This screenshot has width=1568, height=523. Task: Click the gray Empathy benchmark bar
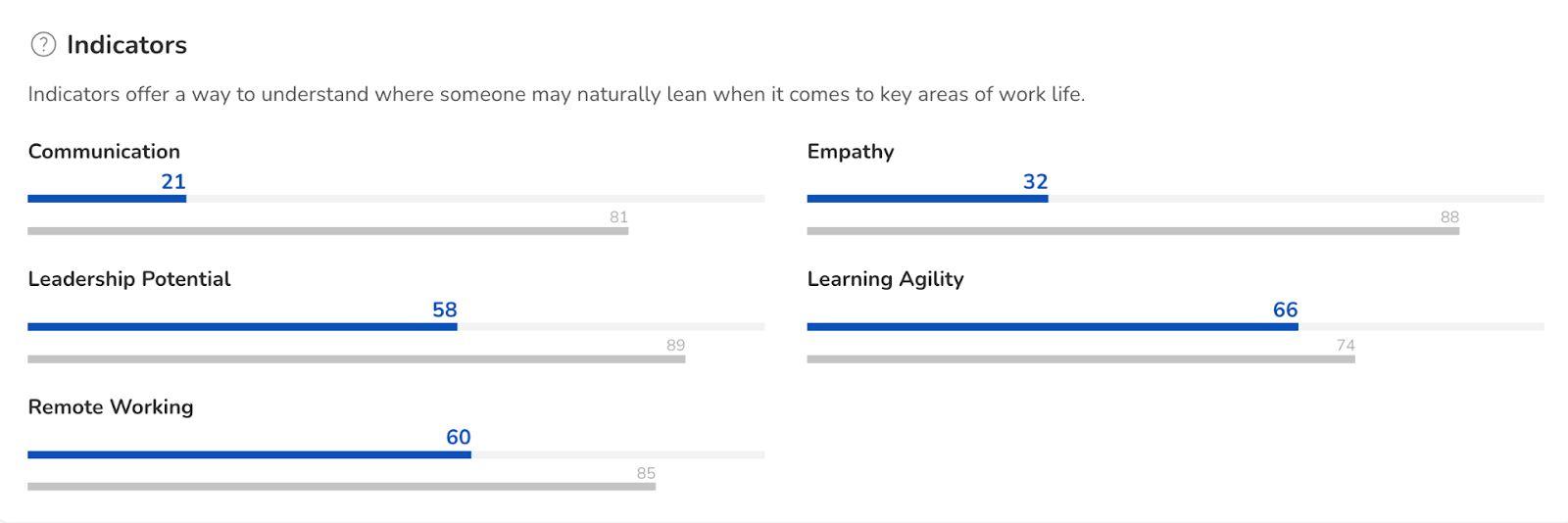coord(1133,231)
